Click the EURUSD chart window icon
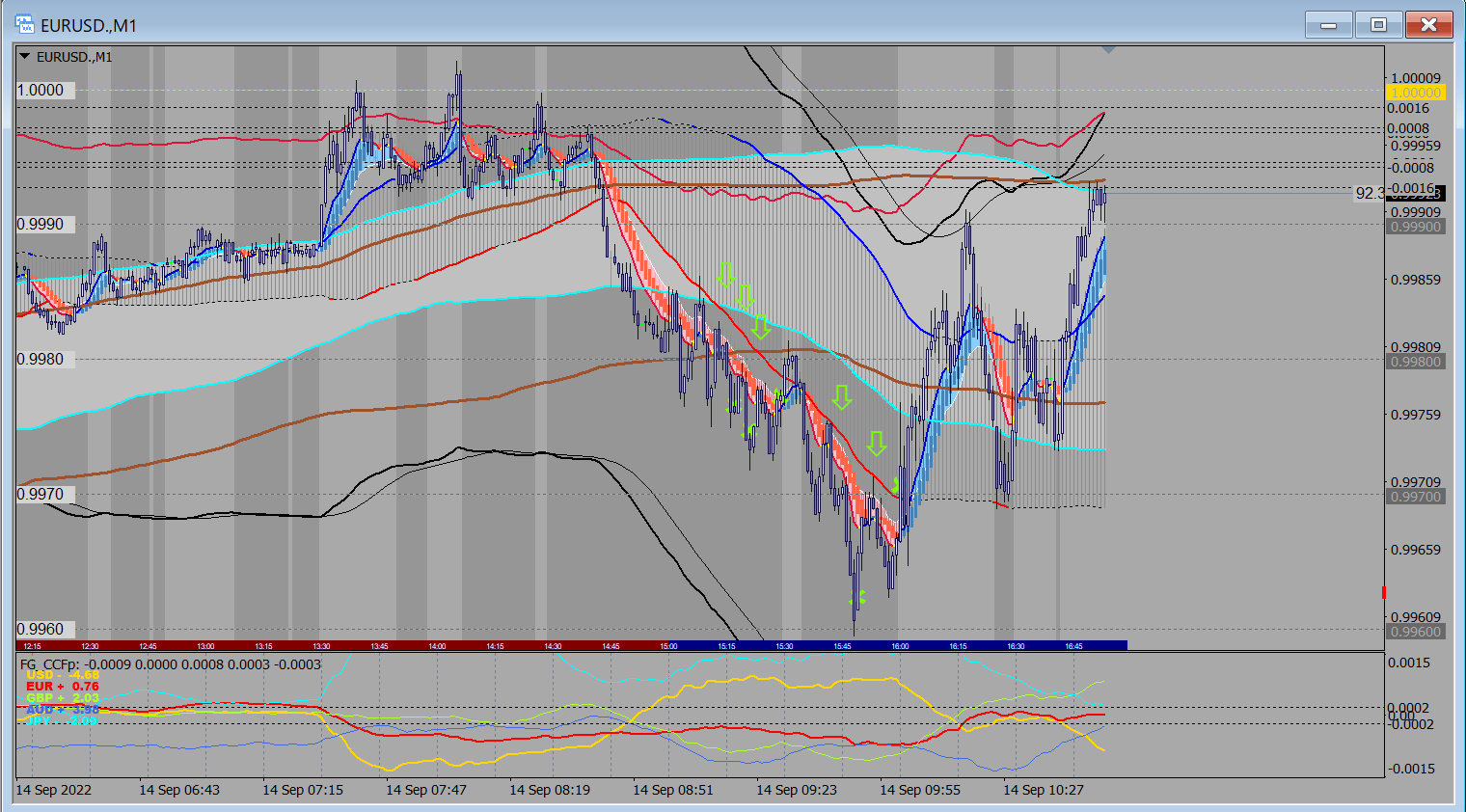The image size is (1466, 812). click(x=24, y=24)
